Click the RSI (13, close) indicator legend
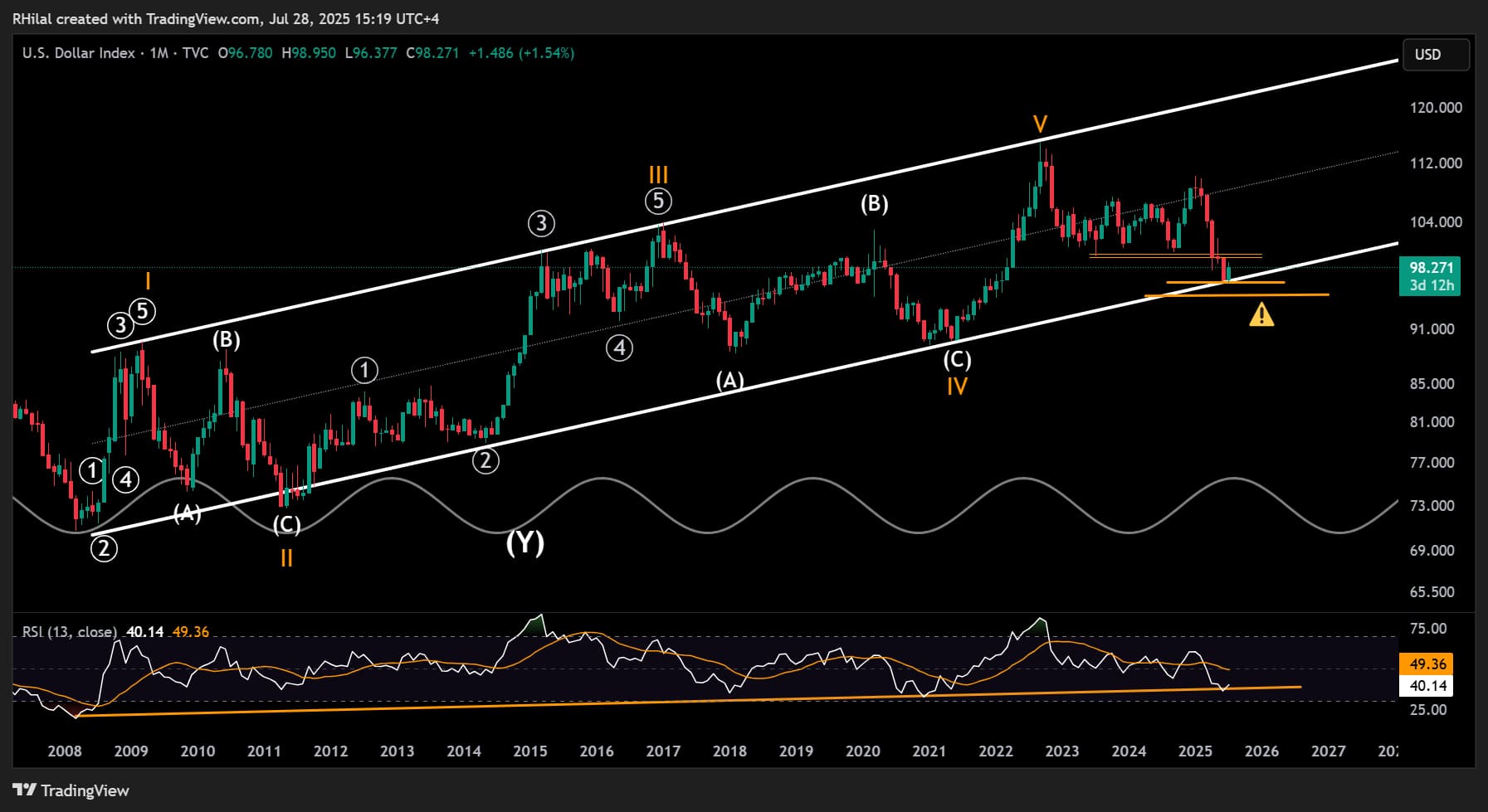The width and height of the screenshot is (1488, 812). click(70, 632)
